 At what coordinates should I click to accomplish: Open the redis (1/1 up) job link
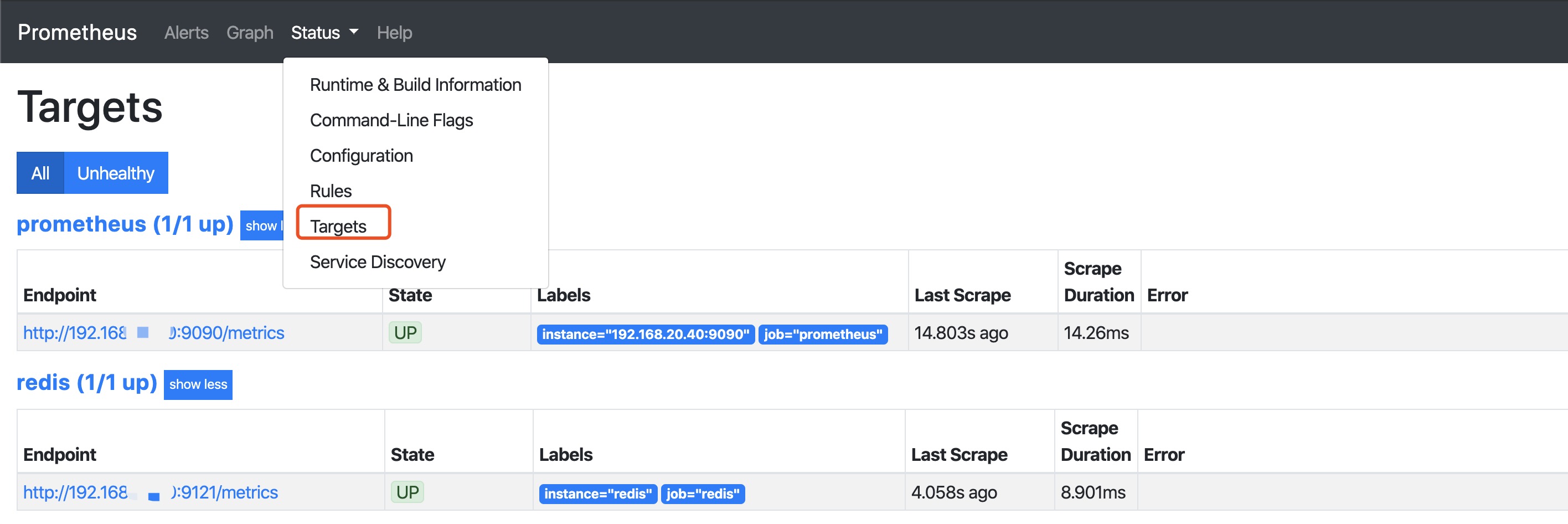point(87,383)
